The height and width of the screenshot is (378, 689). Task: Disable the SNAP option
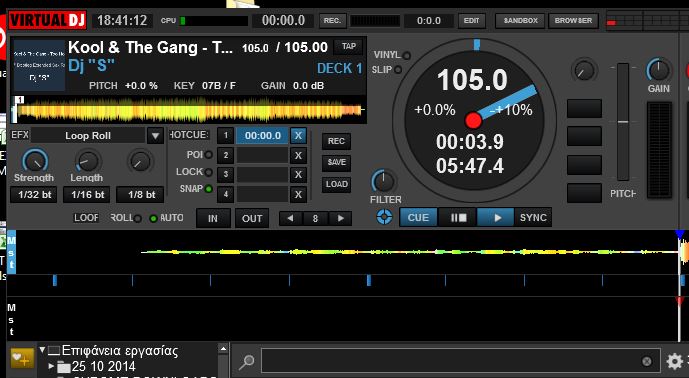tap(209, 189)
